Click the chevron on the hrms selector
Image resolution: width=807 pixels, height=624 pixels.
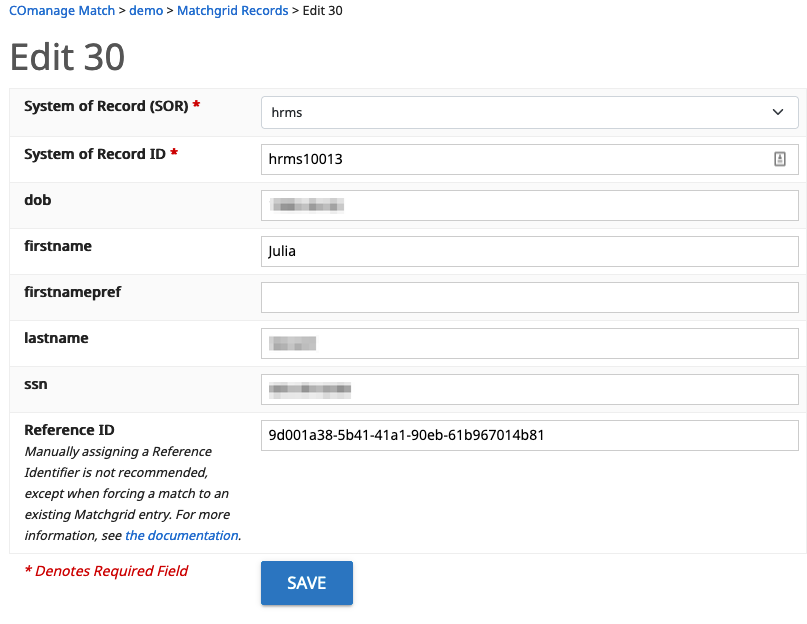(777, 112)
